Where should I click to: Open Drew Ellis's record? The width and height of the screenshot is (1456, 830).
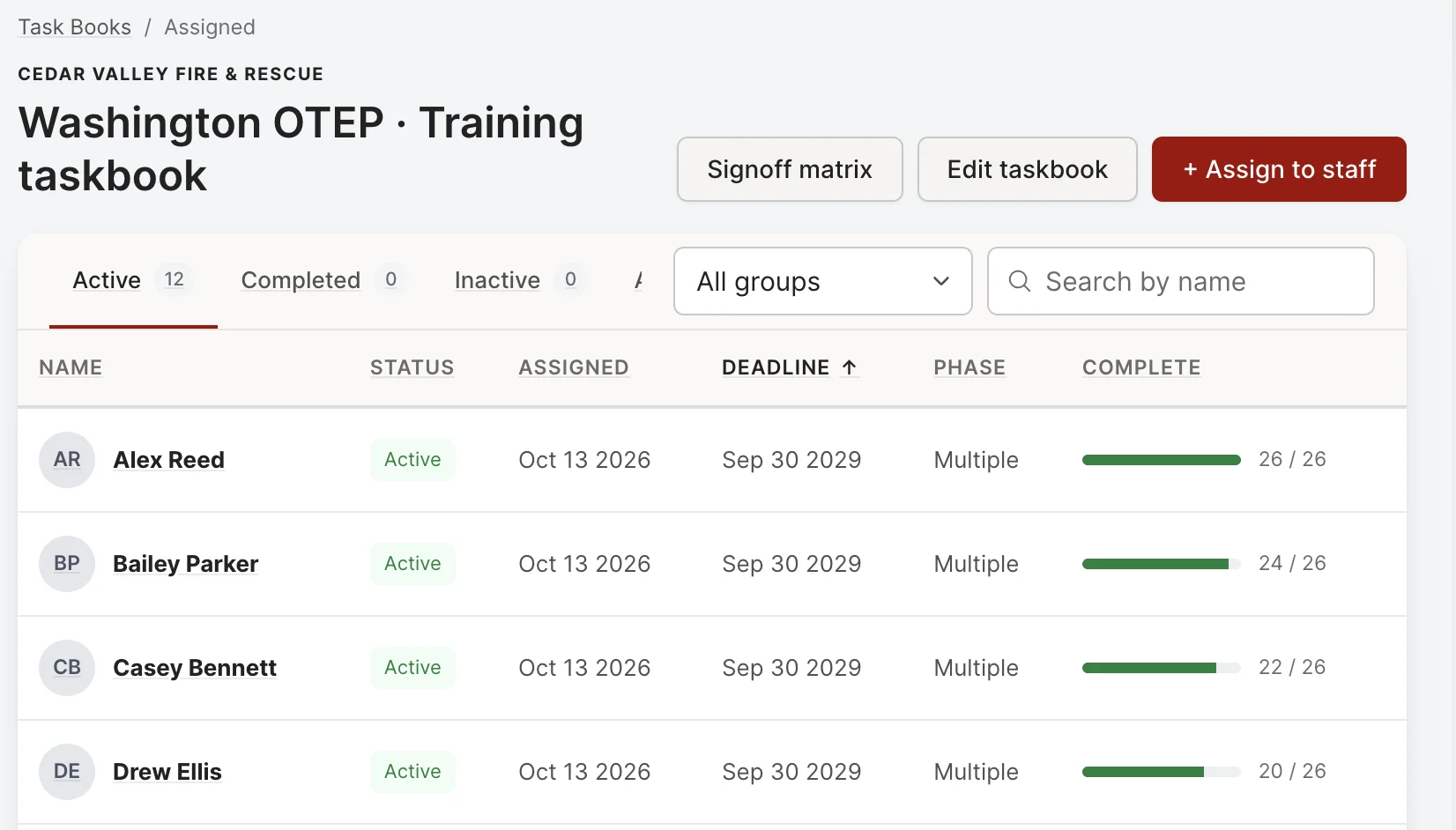(x=167, y=772)
